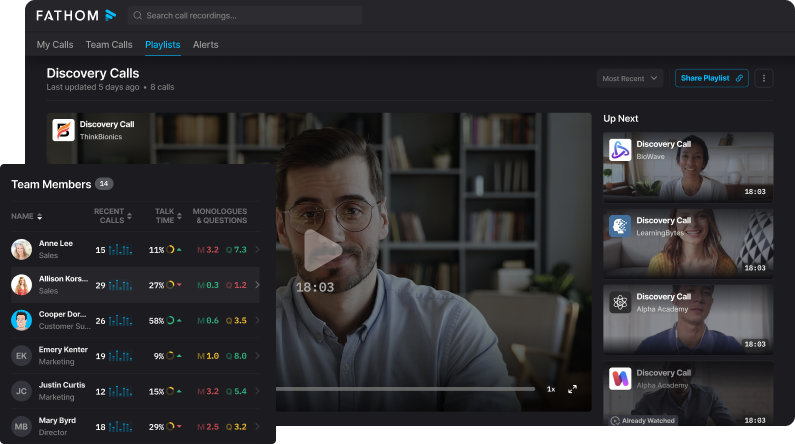Image resolution: width=795 pixels, height=444 pixels.
Task: Click the BioWave logo in Up Next
Action: (620, 150)
